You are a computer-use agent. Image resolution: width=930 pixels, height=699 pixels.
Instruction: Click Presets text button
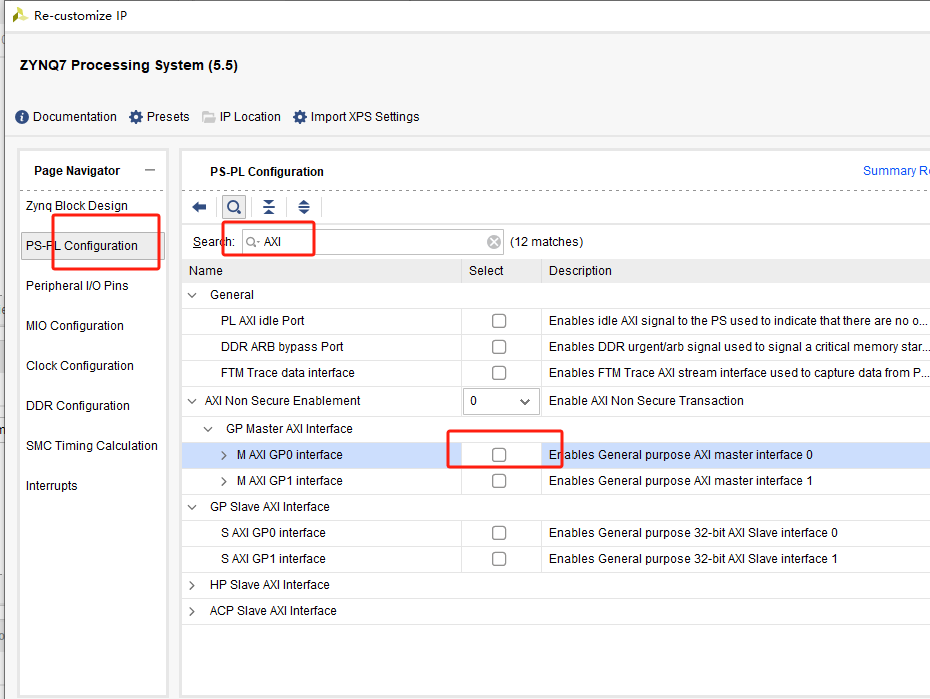click(168, 117)
